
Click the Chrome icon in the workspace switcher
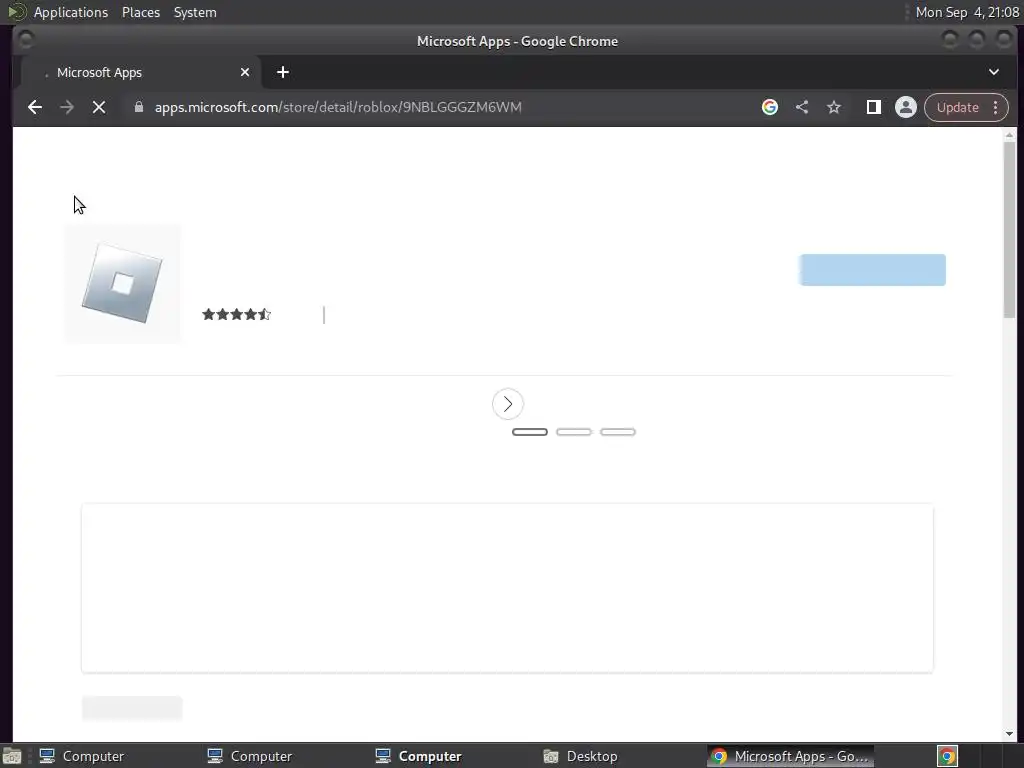pyautogui.click(x=947, y=756)
